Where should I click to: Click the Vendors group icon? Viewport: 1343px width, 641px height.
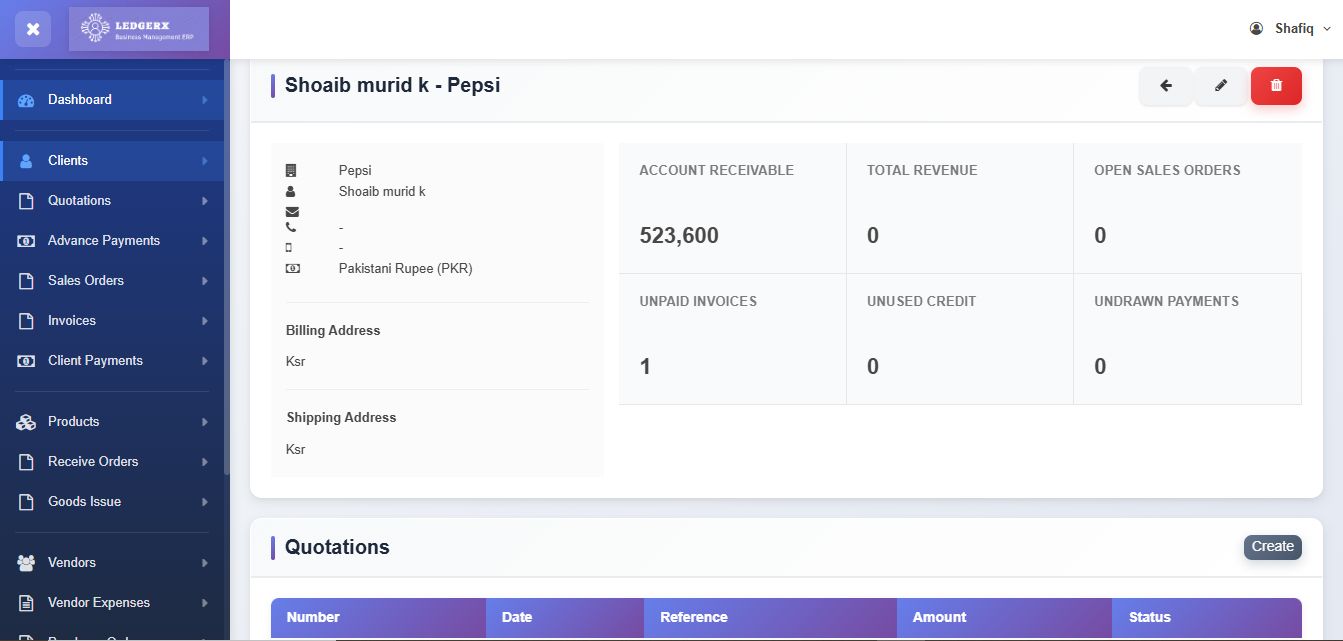coord(26,563)
